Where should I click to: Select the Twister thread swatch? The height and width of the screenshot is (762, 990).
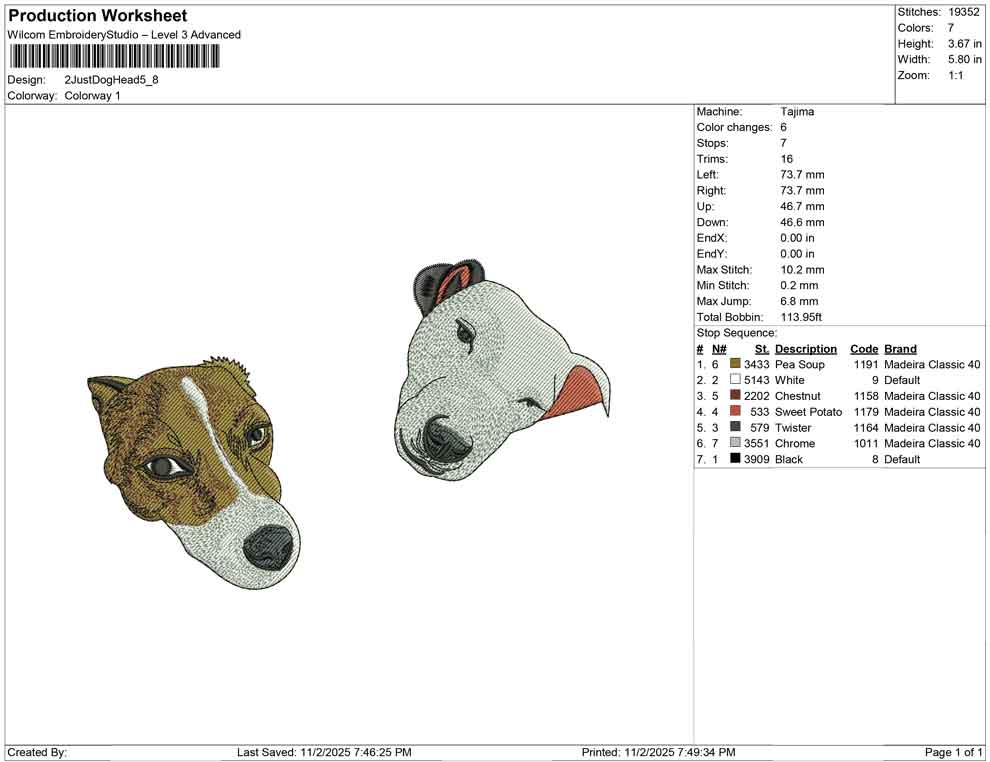coord(737,427)
